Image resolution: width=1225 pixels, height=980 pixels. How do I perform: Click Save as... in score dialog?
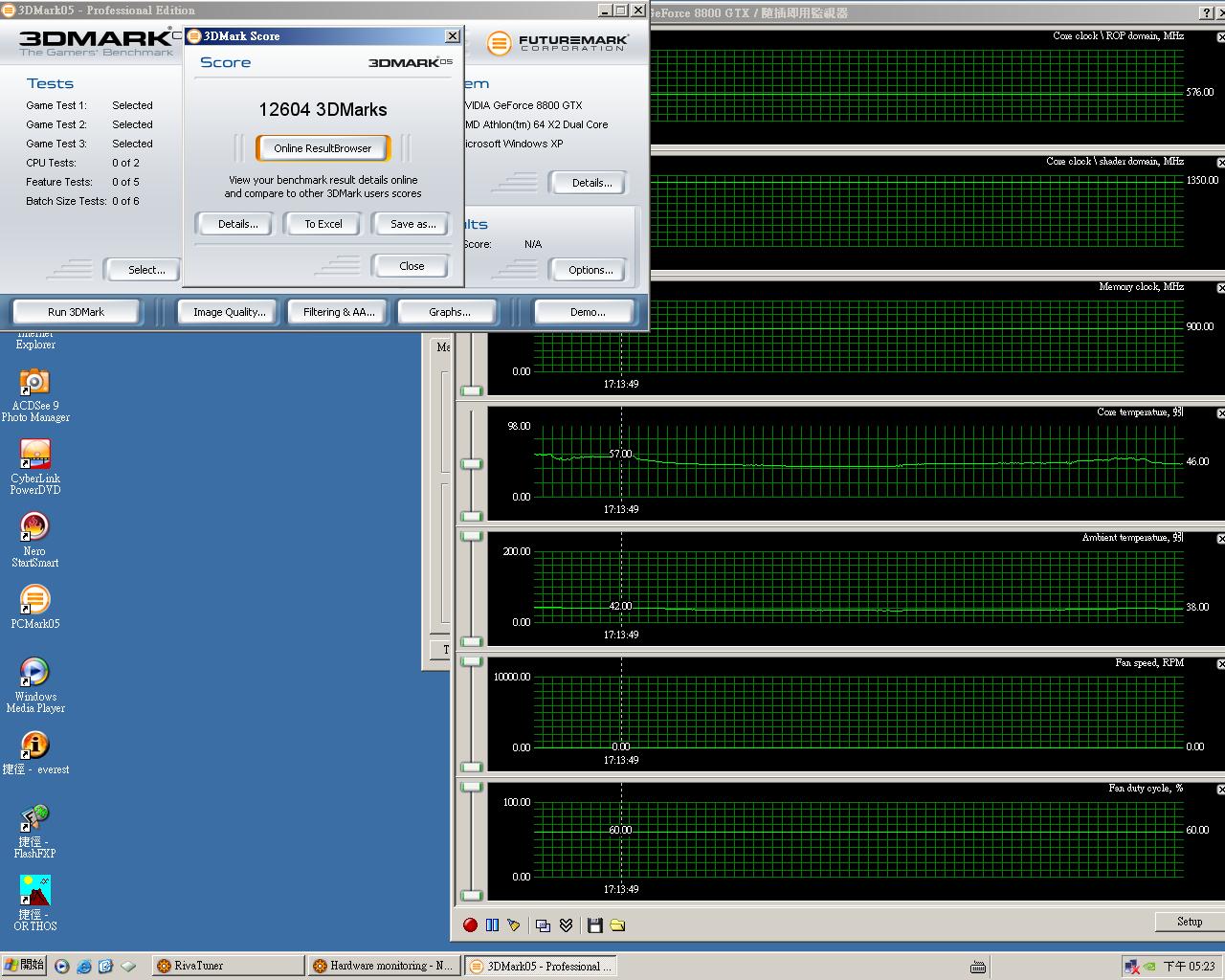click(412, 224)
